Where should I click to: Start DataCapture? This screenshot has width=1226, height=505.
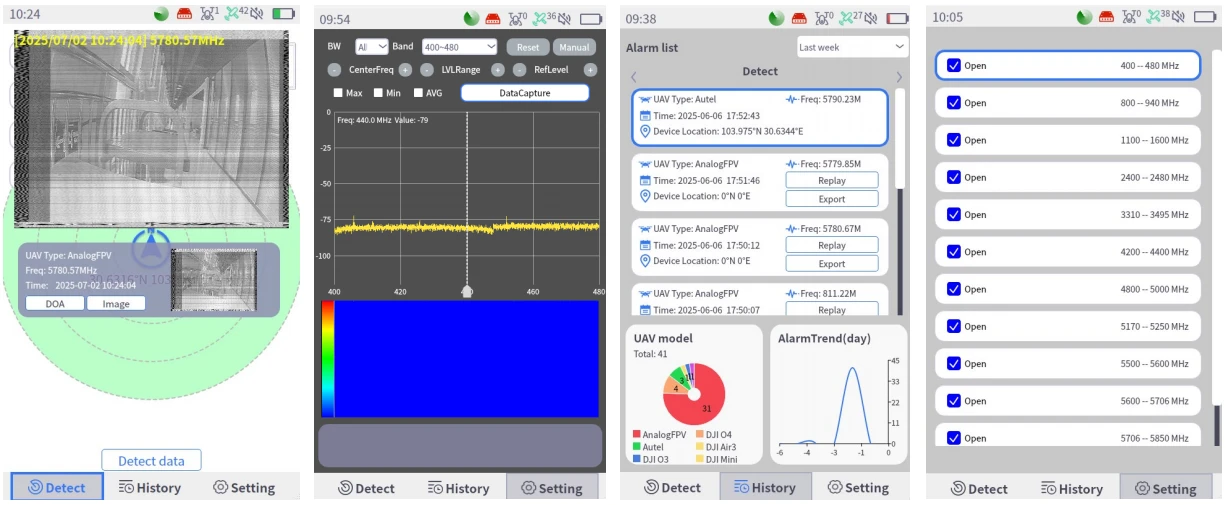point(525,93)
